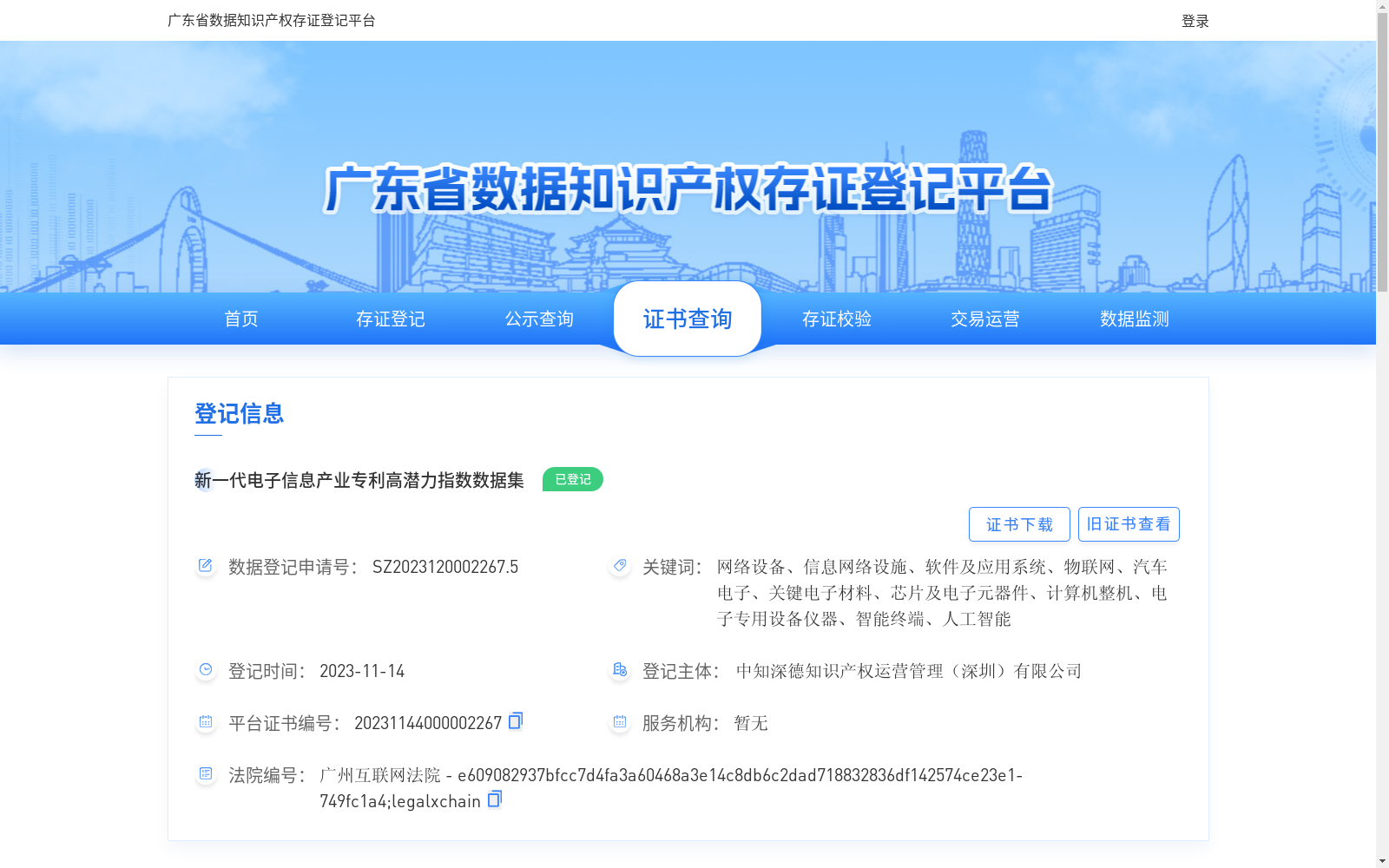Select the 证书查询 tab
Screen dimensions: 1389x868
pyautogui.click(x=688, y=319)
